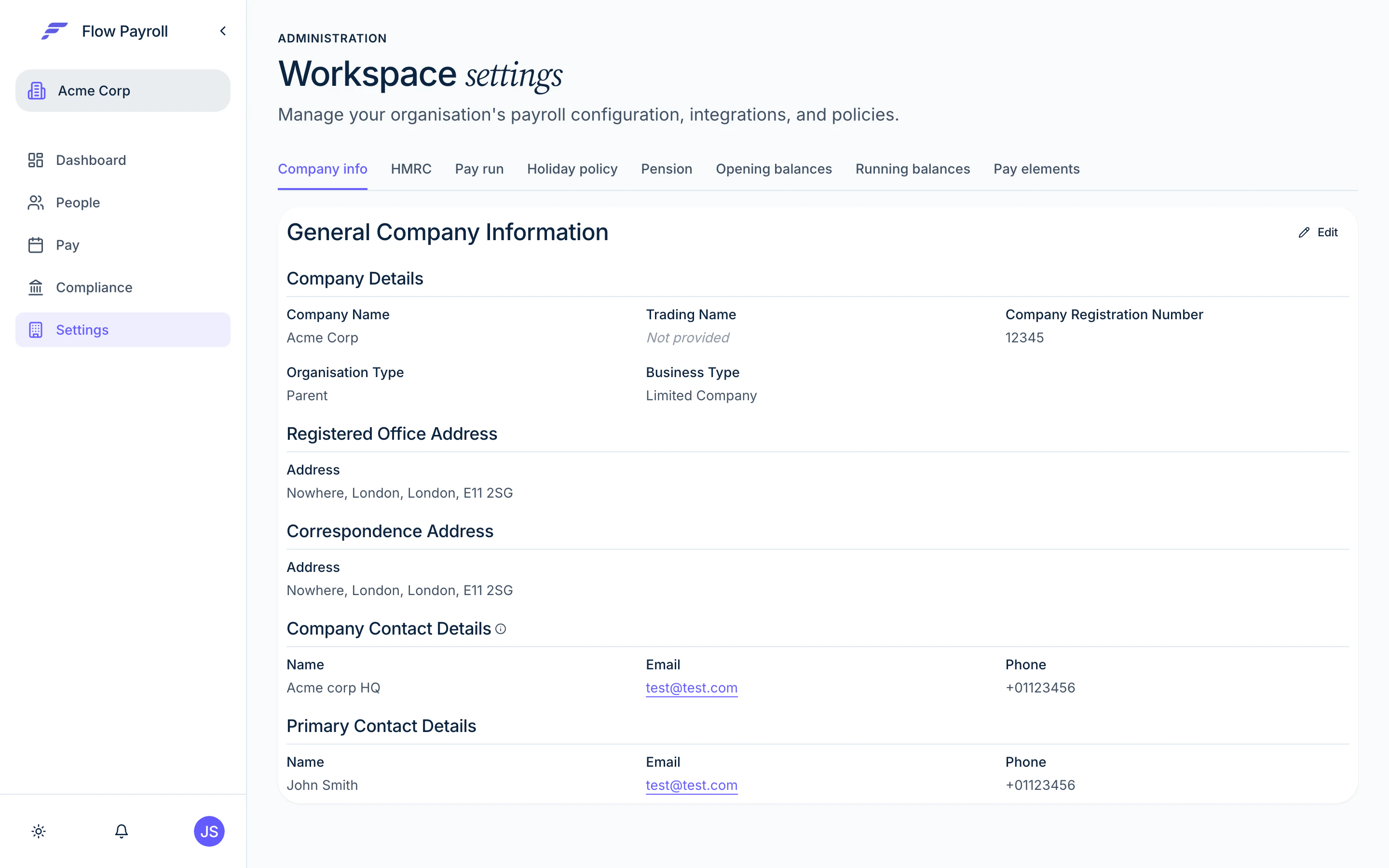
Task: Open the Pay run tab
Action: tap(479, 169)
